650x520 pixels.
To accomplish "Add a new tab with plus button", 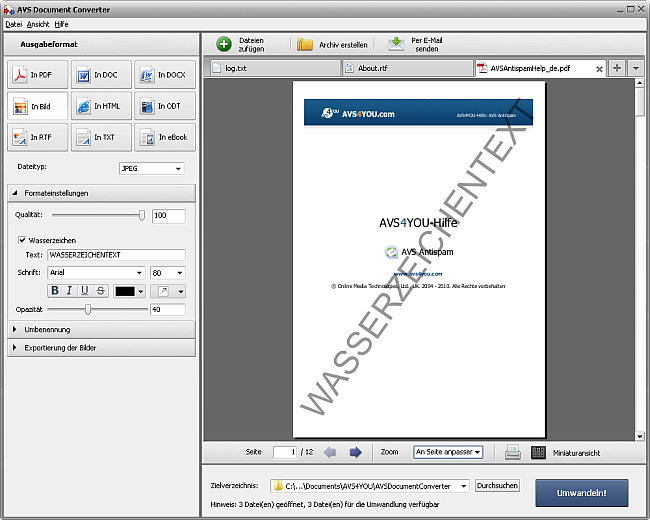I will (617, 68).
